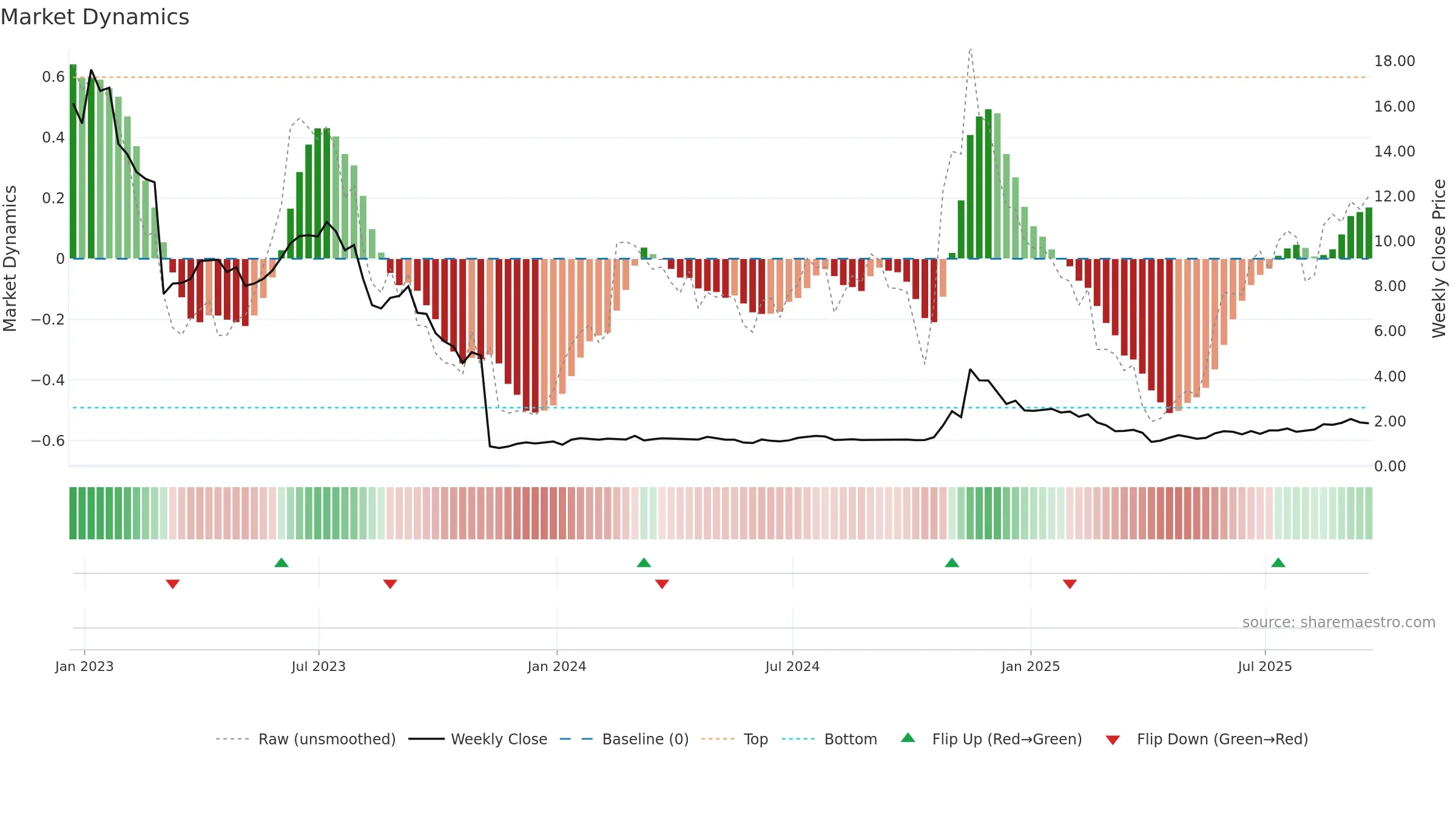Select the red flip-down marker after Jul 2023

point(390,584)
